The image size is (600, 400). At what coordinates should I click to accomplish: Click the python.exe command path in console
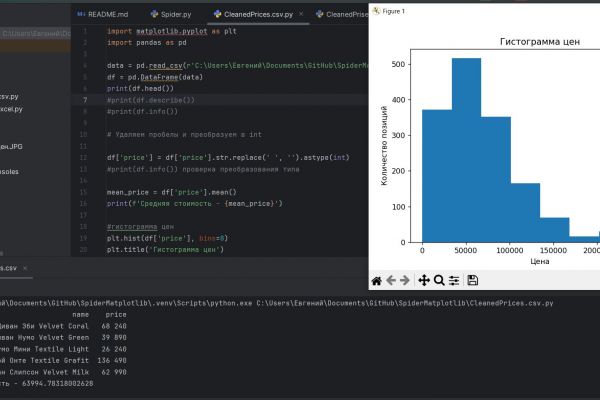pyautogui.click(x=126, y=303)
